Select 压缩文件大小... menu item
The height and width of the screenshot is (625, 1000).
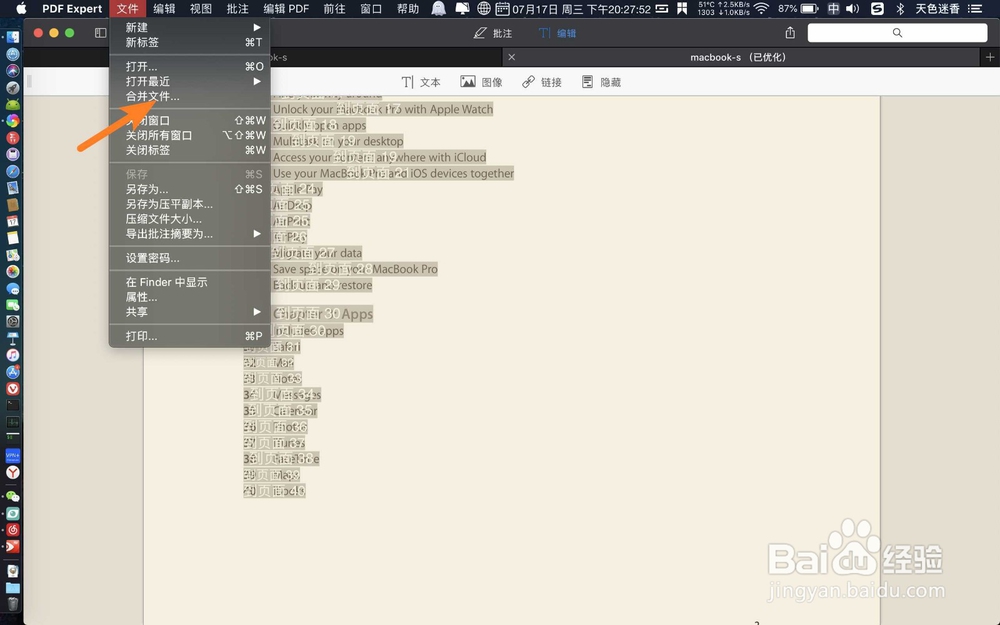coord(190,219)
